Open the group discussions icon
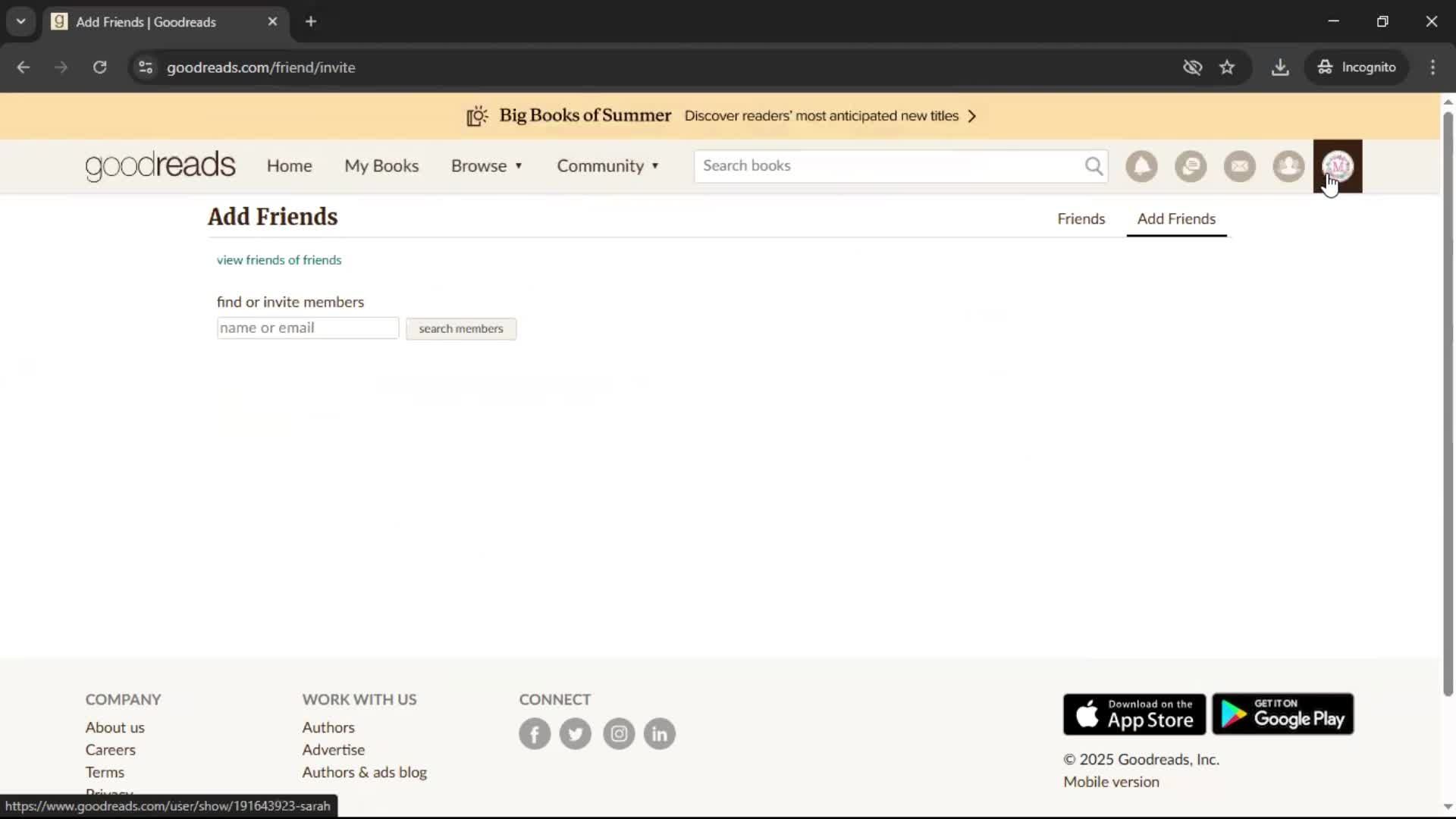1456x819 pixels. [1191, 166]
